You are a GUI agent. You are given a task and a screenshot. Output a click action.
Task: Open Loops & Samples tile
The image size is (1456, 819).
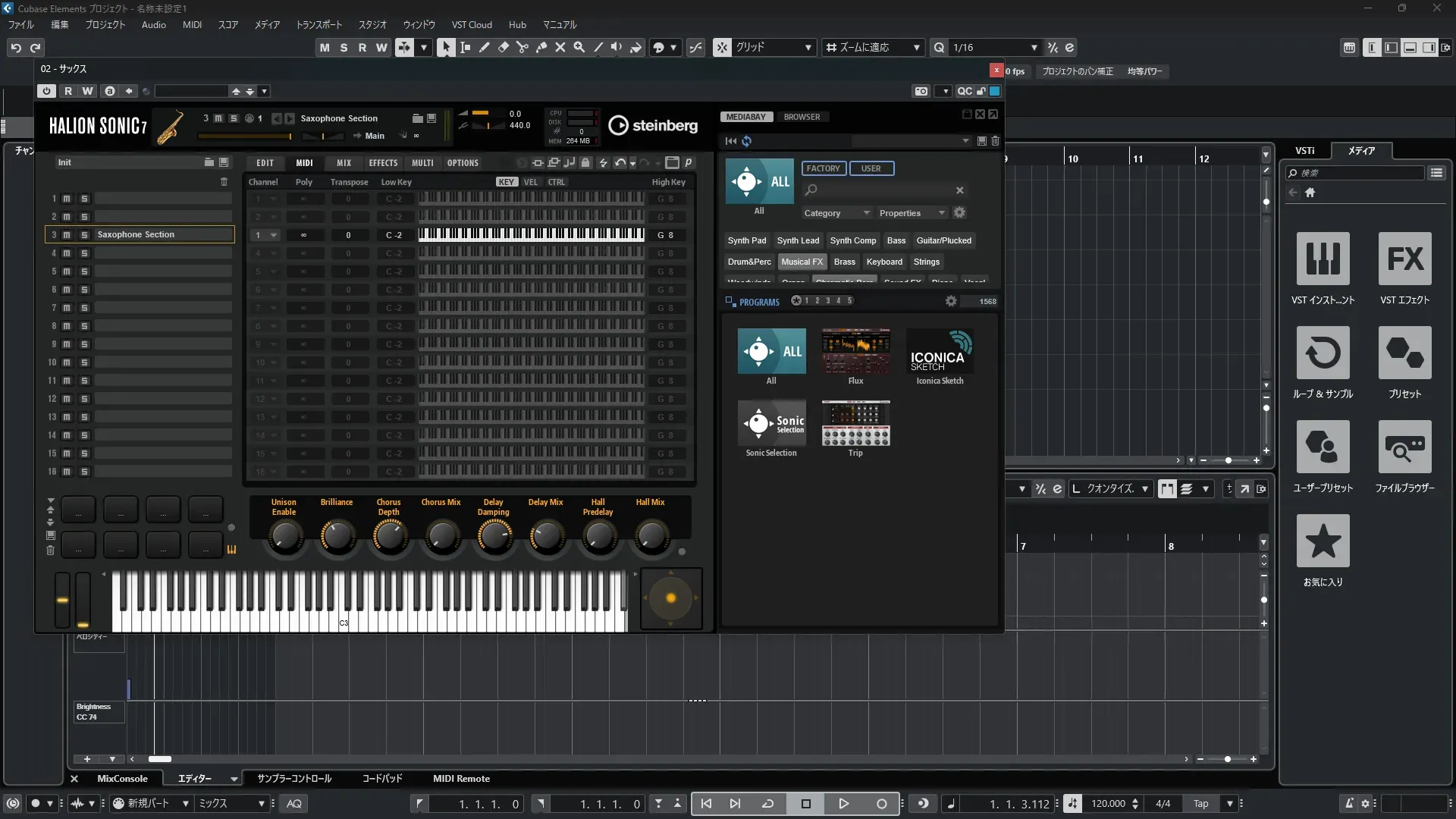[x=1323, y=353]
